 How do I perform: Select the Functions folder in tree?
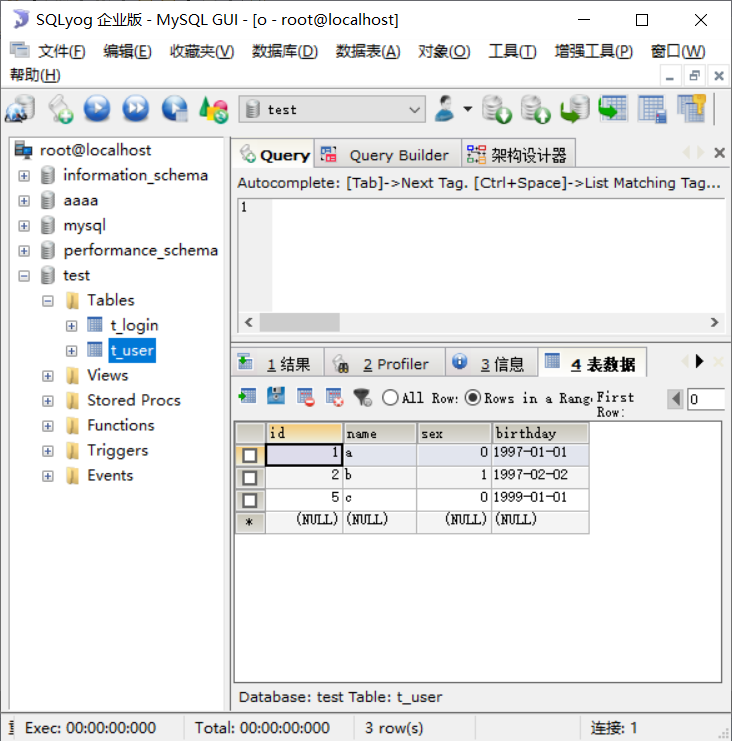121,425
